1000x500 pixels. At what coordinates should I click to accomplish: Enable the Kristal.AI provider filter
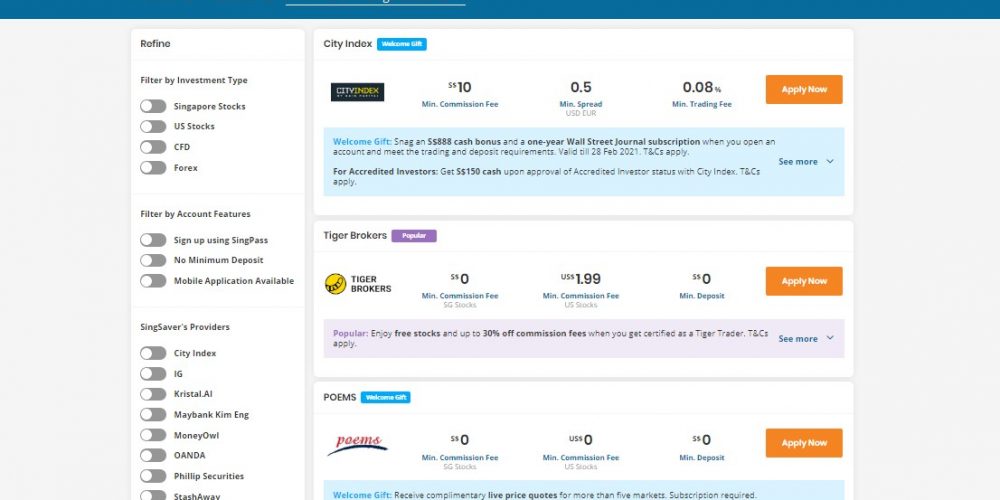[153, 394]
